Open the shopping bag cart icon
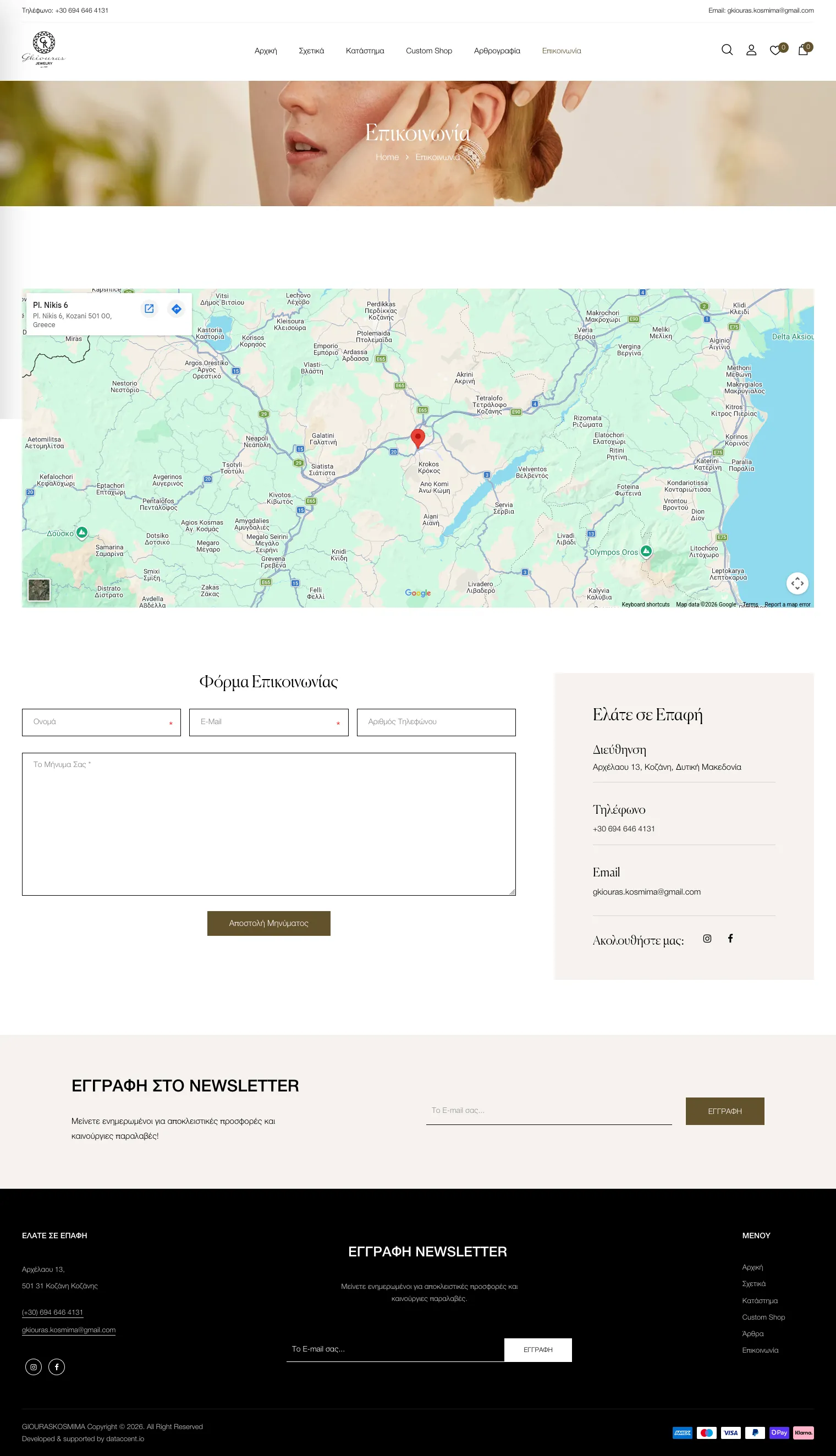 click(803, 50)
